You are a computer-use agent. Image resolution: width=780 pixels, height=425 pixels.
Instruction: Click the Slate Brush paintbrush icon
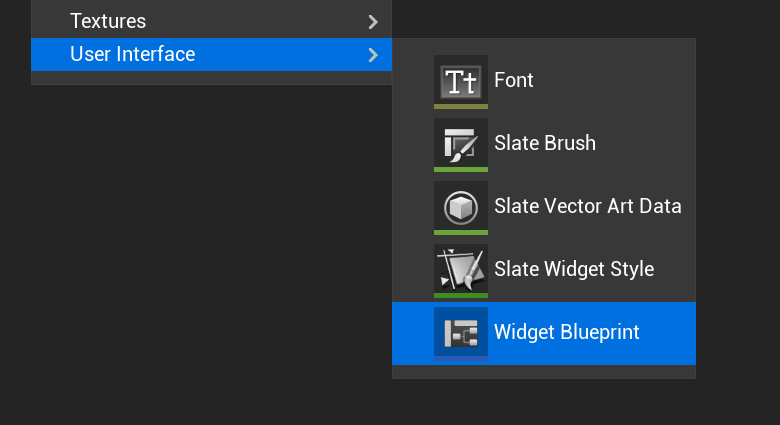click(x=461, y=143)
